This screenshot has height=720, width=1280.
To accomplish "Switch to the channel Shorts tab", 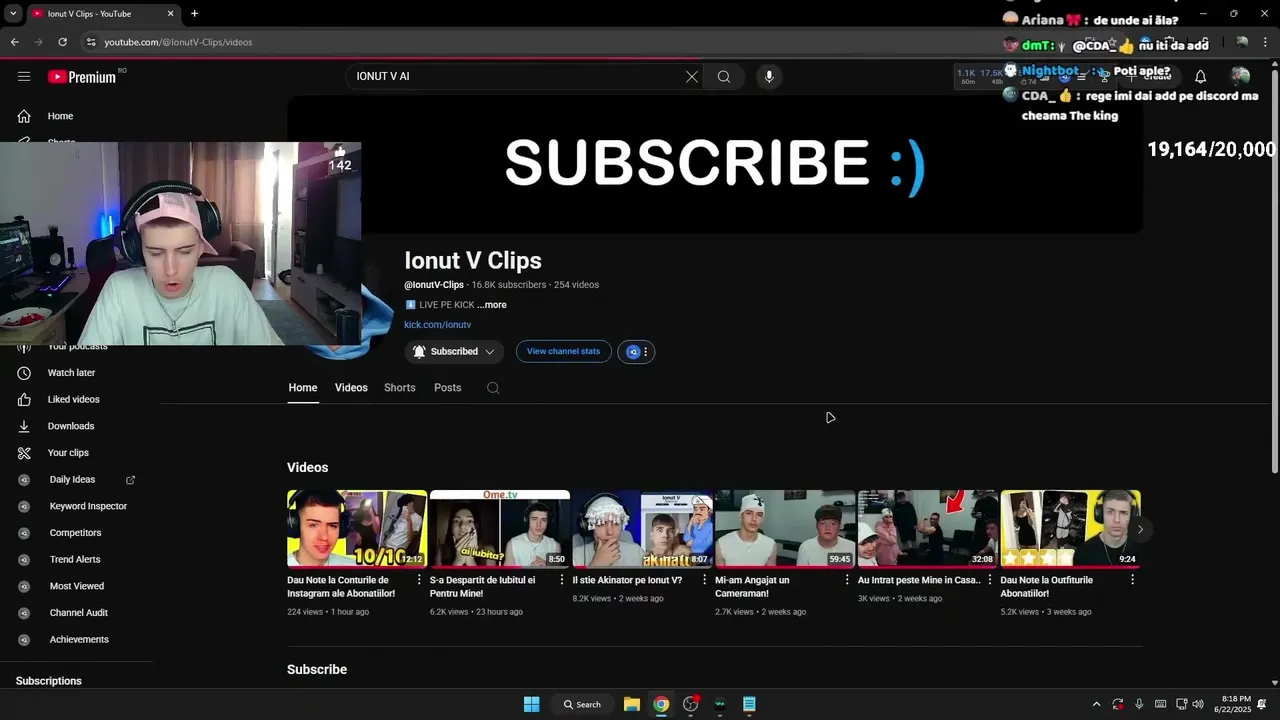I will coord(400,388).
